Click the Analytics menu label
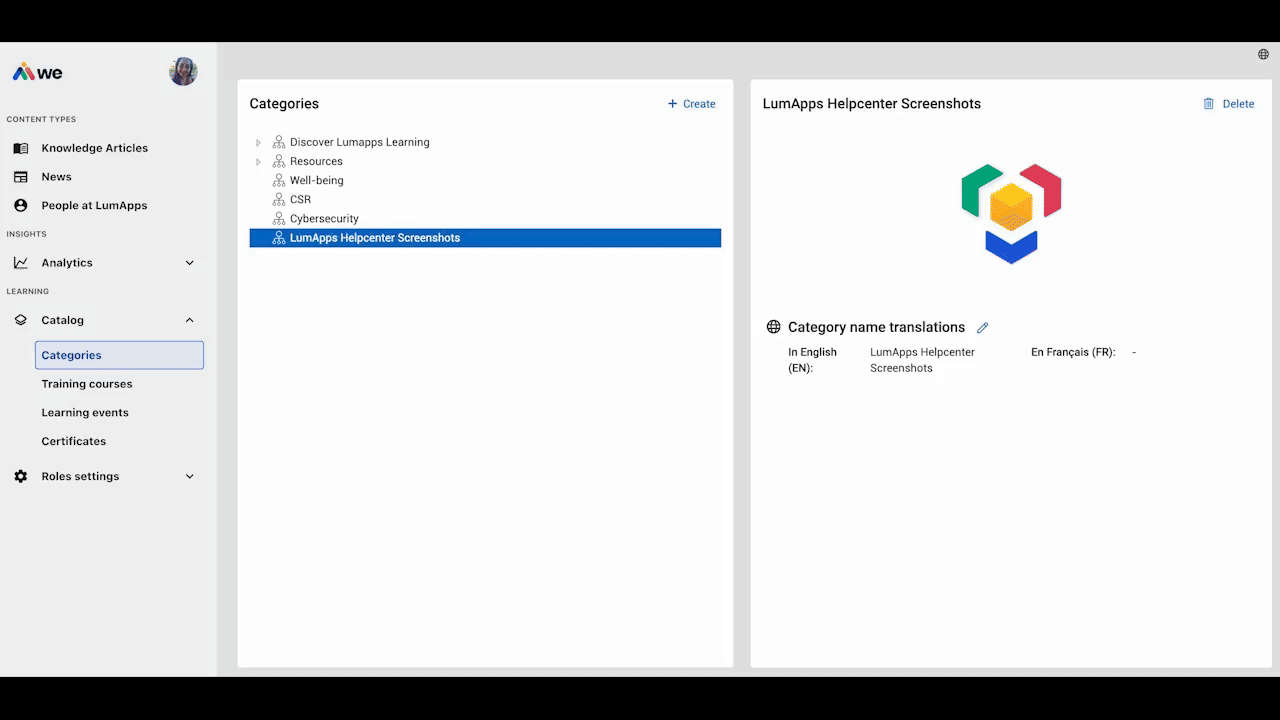Viewport: 1280px width, 720px height. (67, 263)
